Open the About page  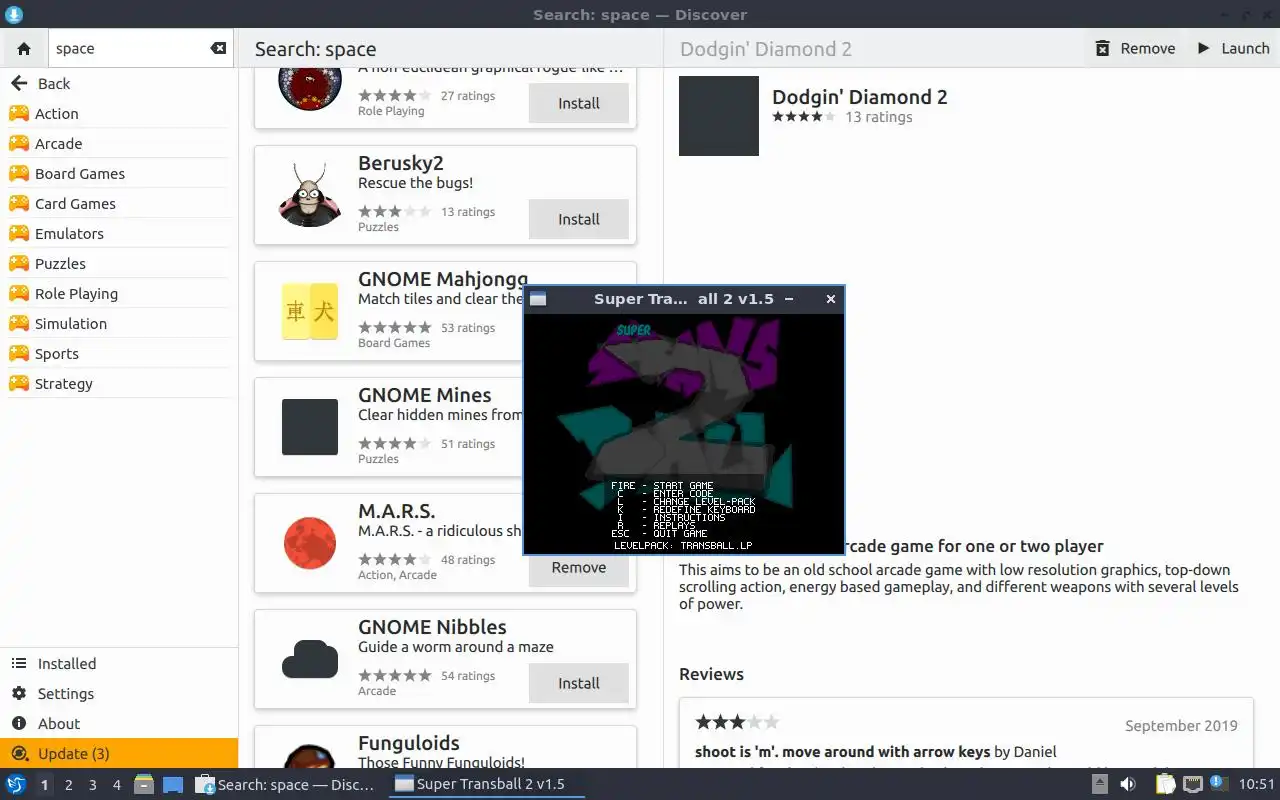(119, 724)
